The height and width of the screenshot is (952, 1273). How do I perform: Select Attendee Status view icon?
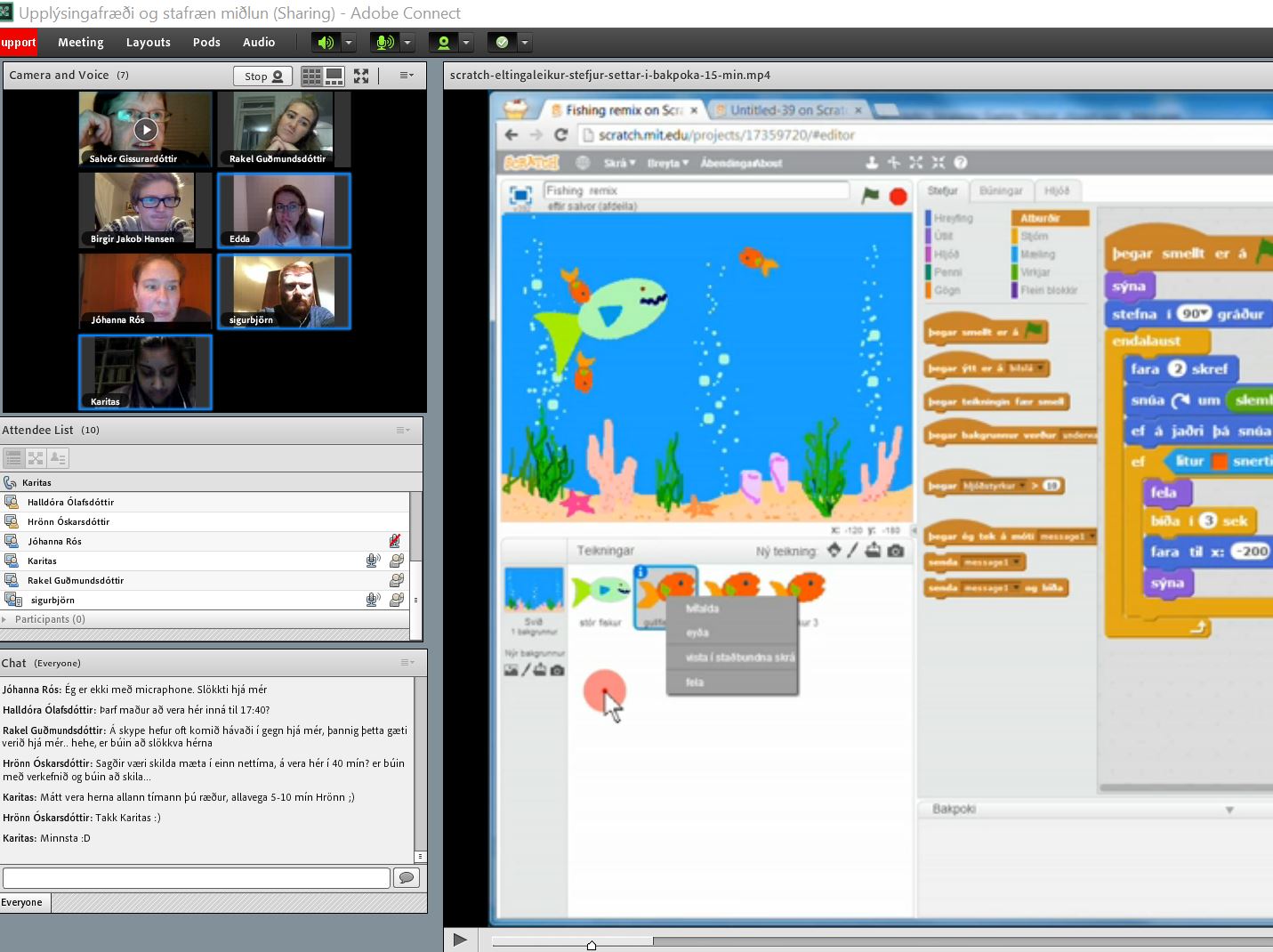[x=58, y=458]
